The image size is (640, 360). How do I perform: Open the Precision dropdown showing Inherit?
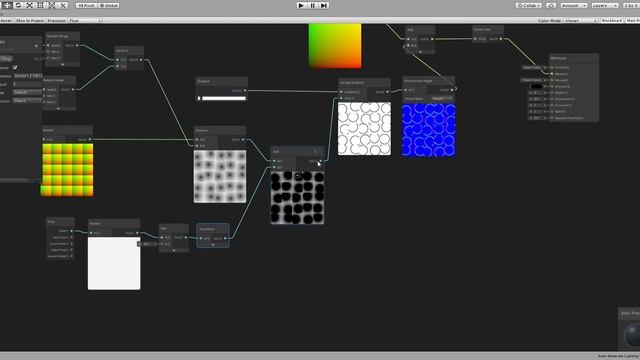27,100
